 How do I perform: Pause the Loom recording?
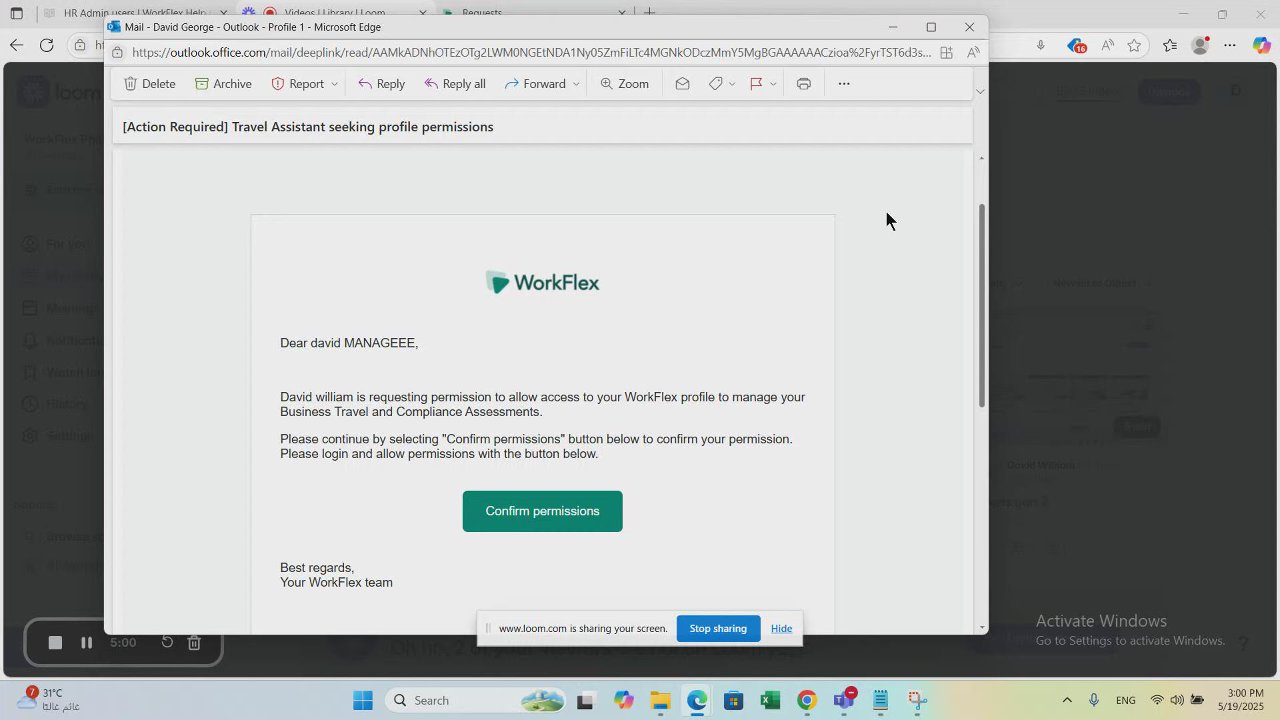pyautogui.click(x=86, y=643)
